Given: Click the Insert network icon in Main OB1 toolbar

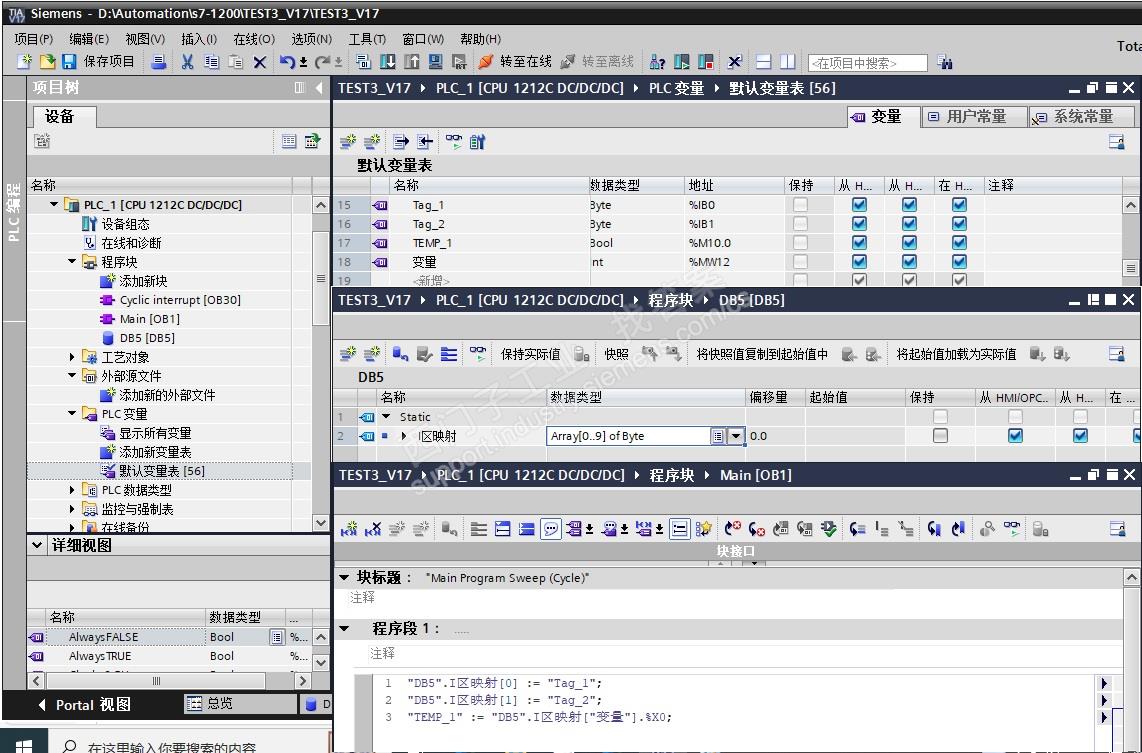Looking at the screenshot, I should (x=349, y=529).
